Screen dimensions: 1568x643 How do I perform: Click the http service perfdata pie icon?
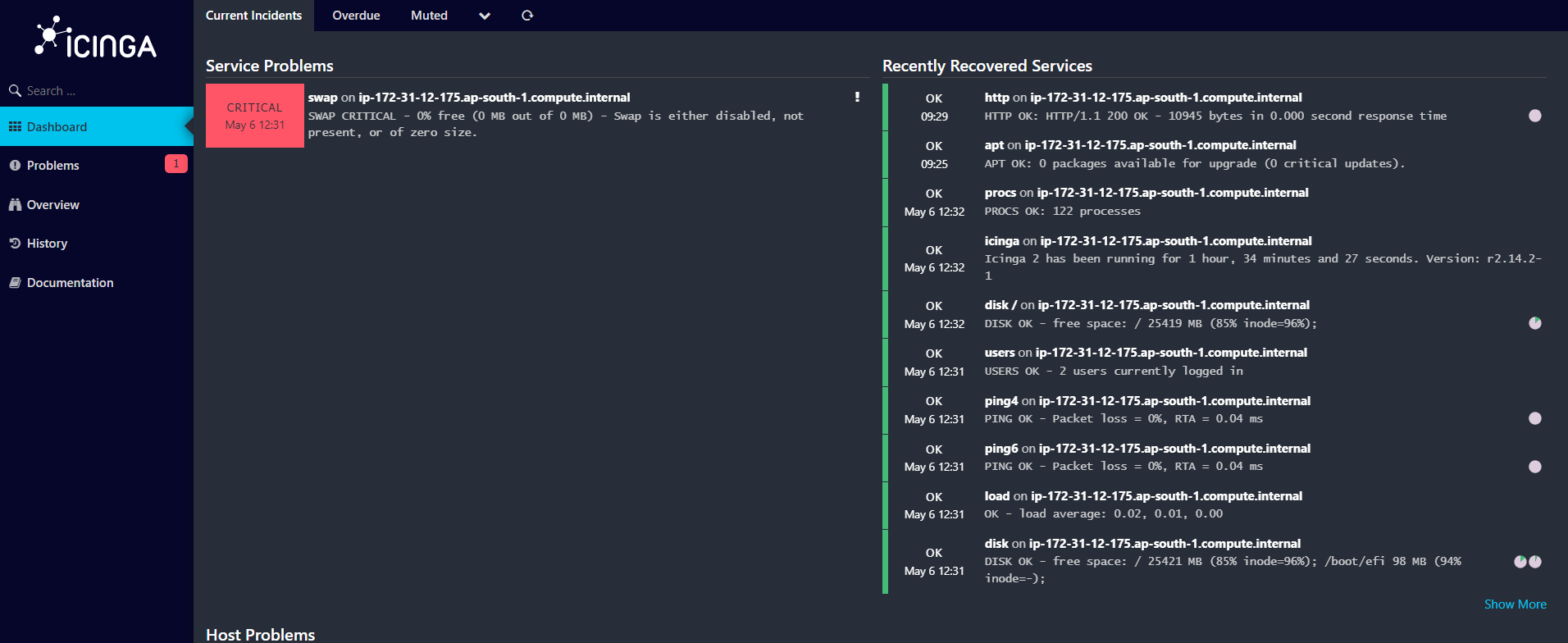(1534, 116)
